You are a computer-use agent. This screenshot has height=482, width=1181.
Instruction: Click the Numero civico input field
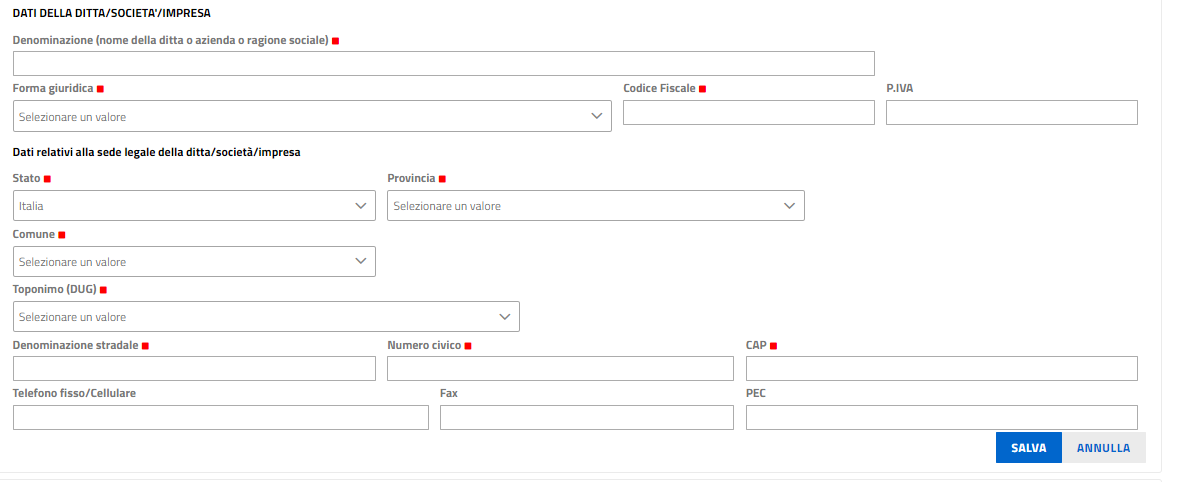tap(560, 368)
